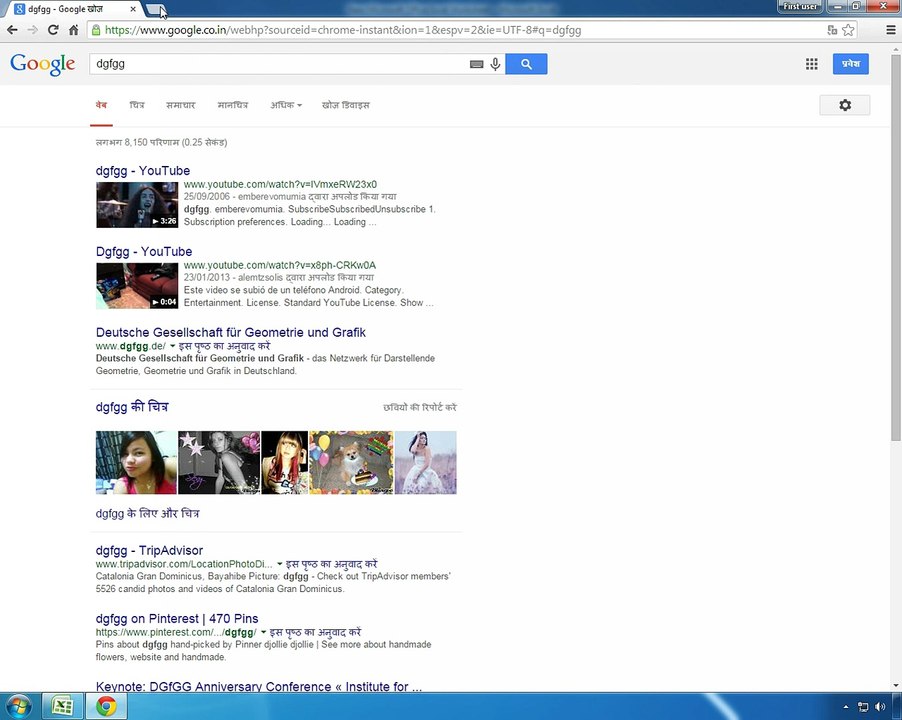Click the Google logo

pyautogui.click(x=43, y=64)
